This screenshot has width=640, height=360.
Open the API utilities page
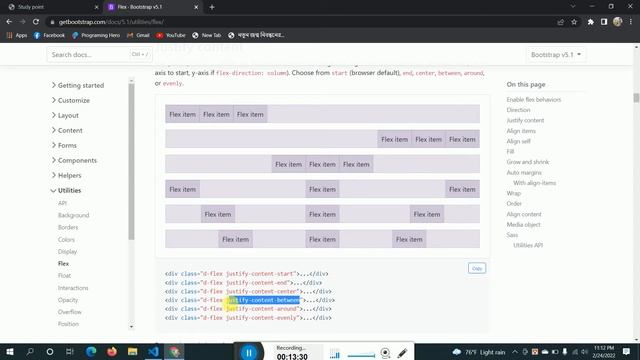pos(62,203)
